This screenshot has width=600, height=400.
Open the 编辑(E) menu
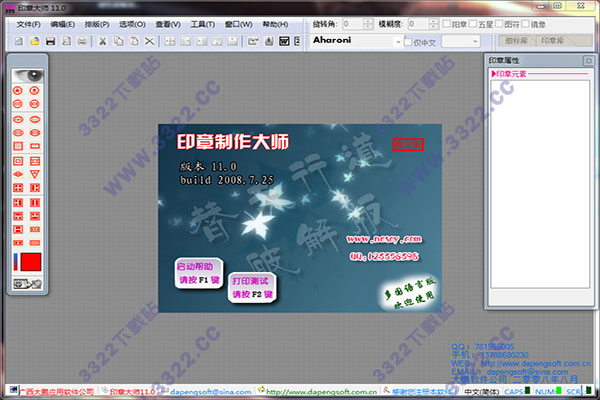point(63,24)
